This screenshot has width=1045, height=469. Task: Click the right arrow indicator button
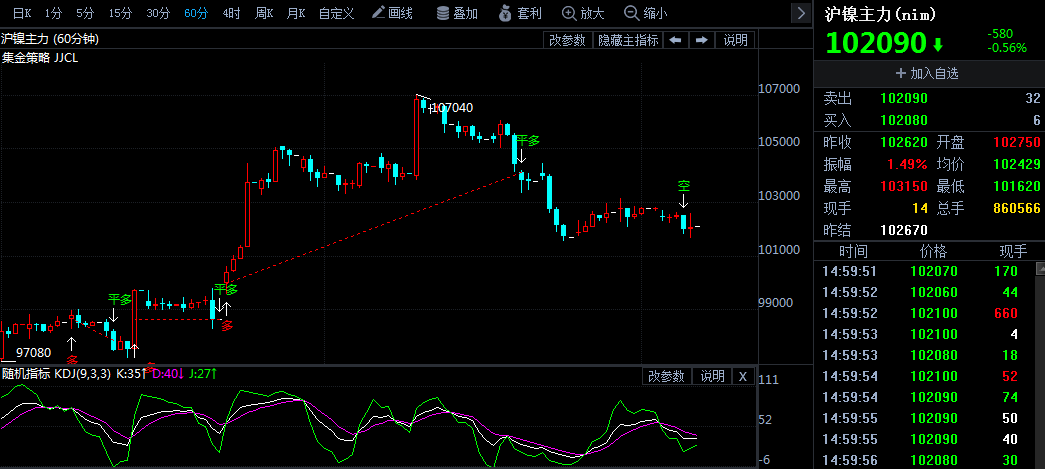pyautogui.click(x=701, y=40)
